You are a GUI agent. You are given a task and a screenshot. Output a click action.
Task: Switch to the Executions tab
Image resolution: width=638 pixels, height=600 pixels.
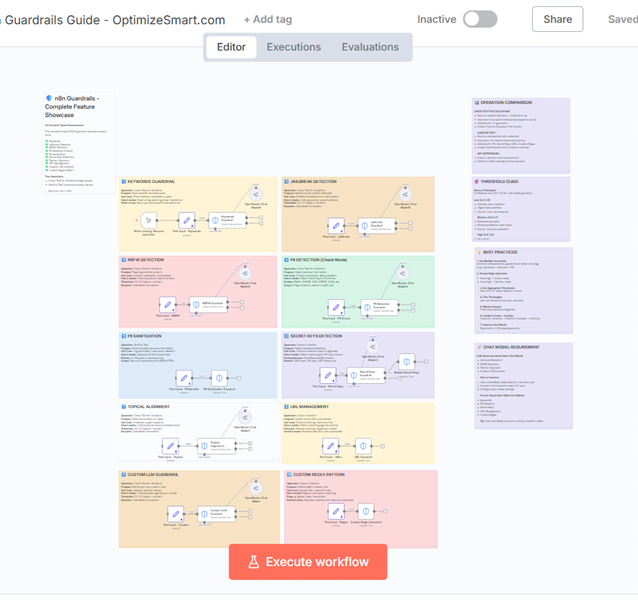[293, 47]
